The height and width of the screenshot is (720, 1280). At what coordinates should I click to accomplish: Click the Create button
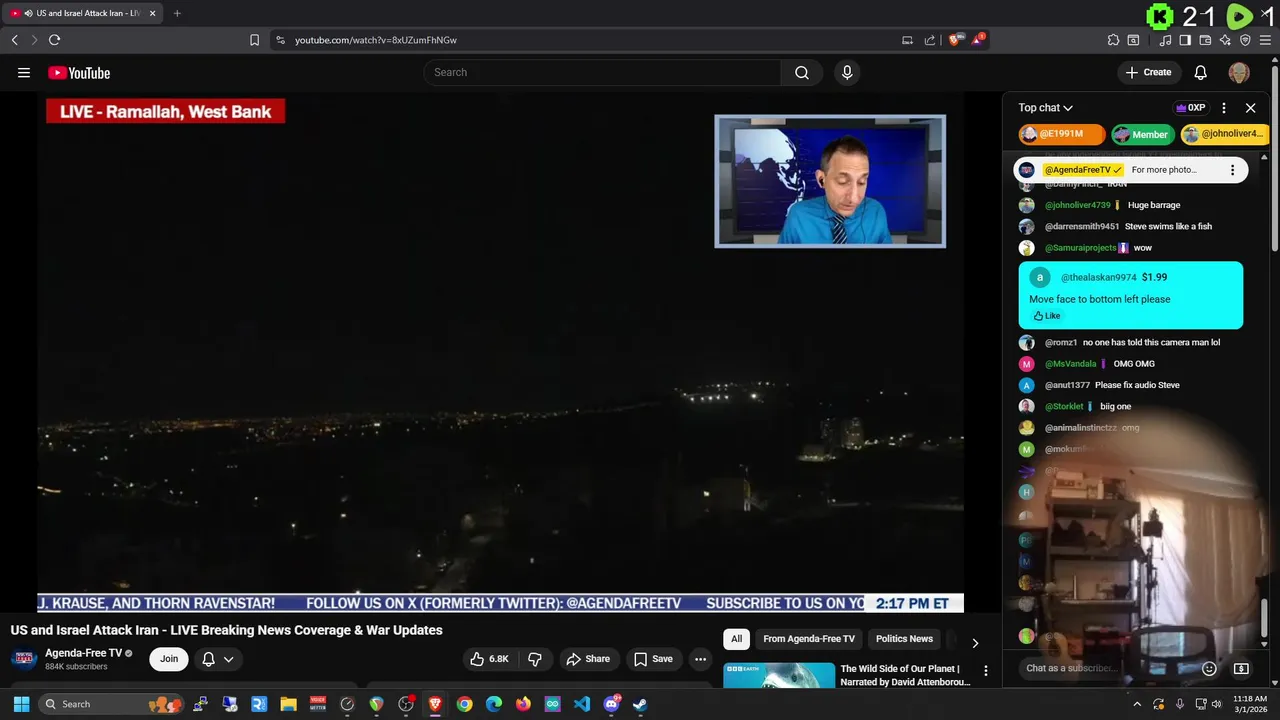pos(1148,72)
